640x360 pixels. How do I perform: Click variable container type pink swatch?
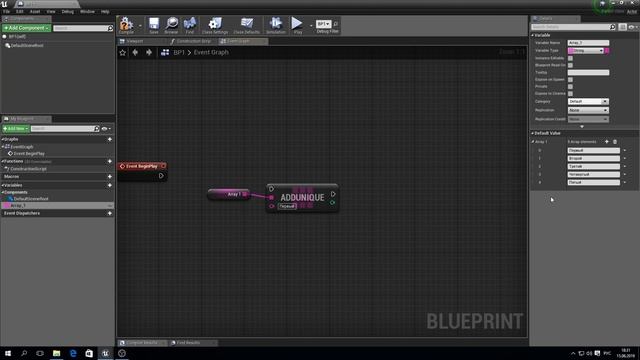pyautogui.click(x=607, y=51)
